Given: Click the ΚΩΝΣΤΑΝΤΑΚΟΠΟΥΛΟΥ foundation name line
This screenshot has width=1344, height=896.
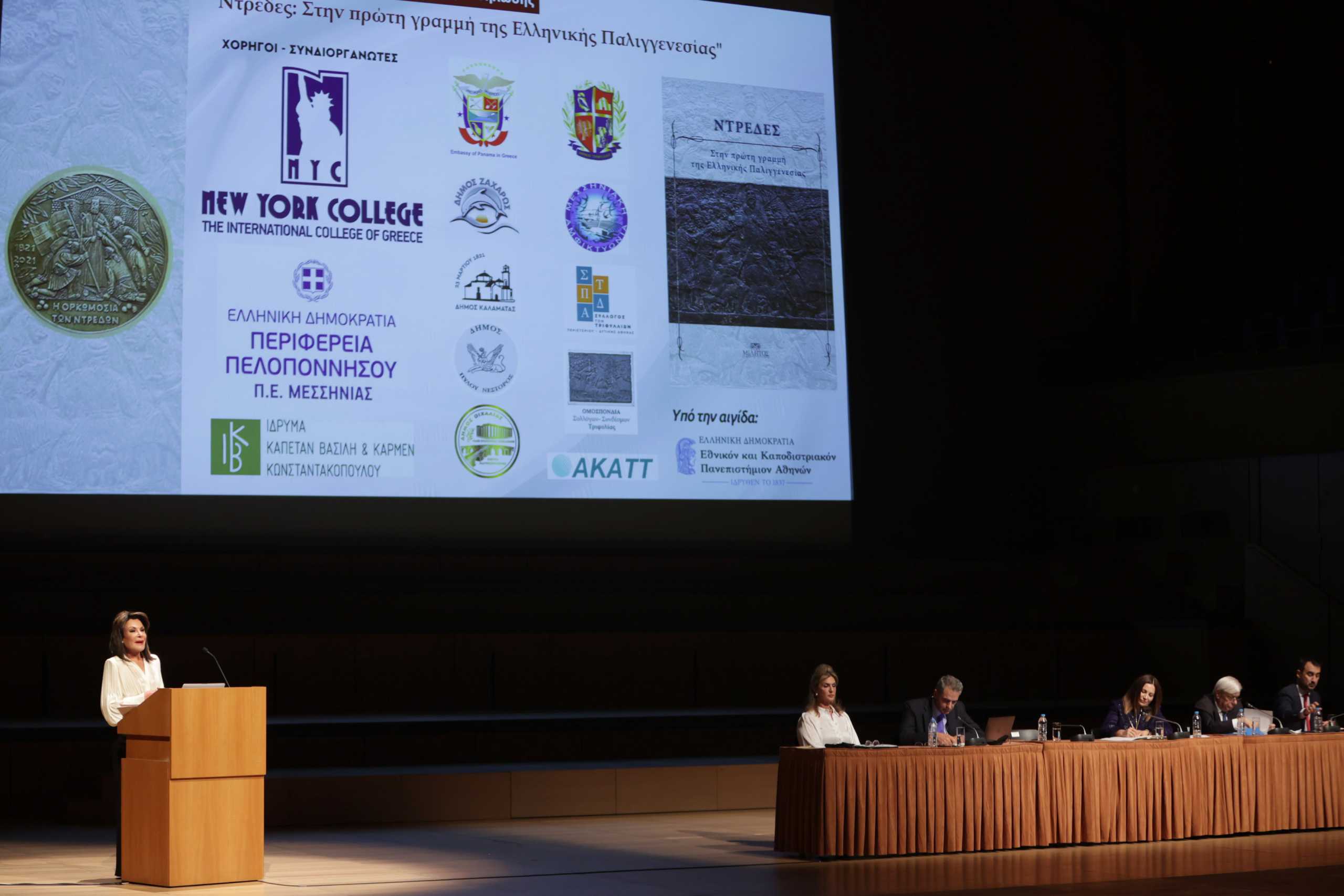Looking at the screenshot, I should (323, 471).
